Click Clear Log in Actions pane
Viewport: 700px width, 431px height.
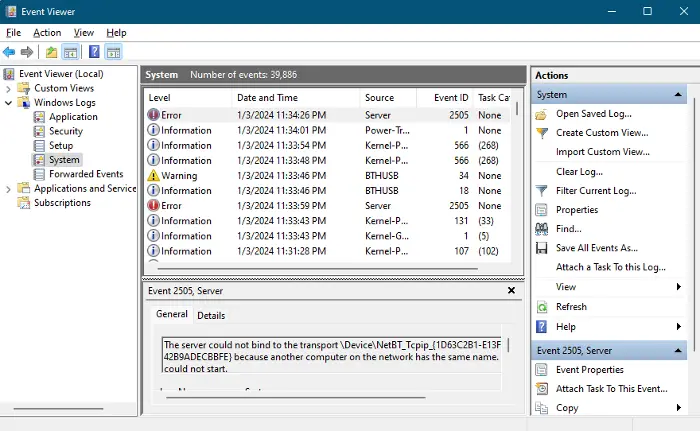point(580,172)
